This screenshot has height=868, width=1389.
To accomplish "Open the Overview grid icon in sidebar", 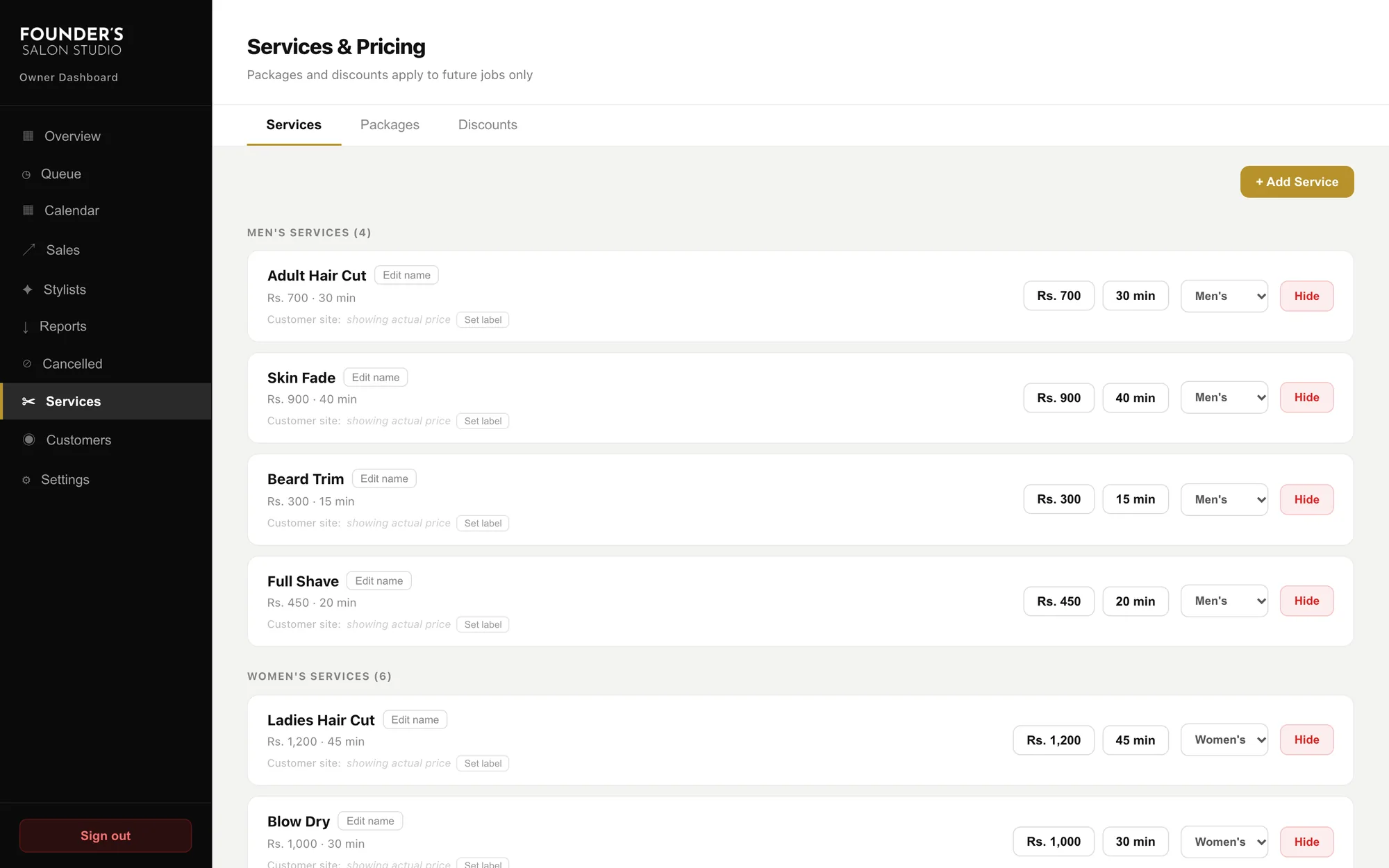I will [28, 136].
